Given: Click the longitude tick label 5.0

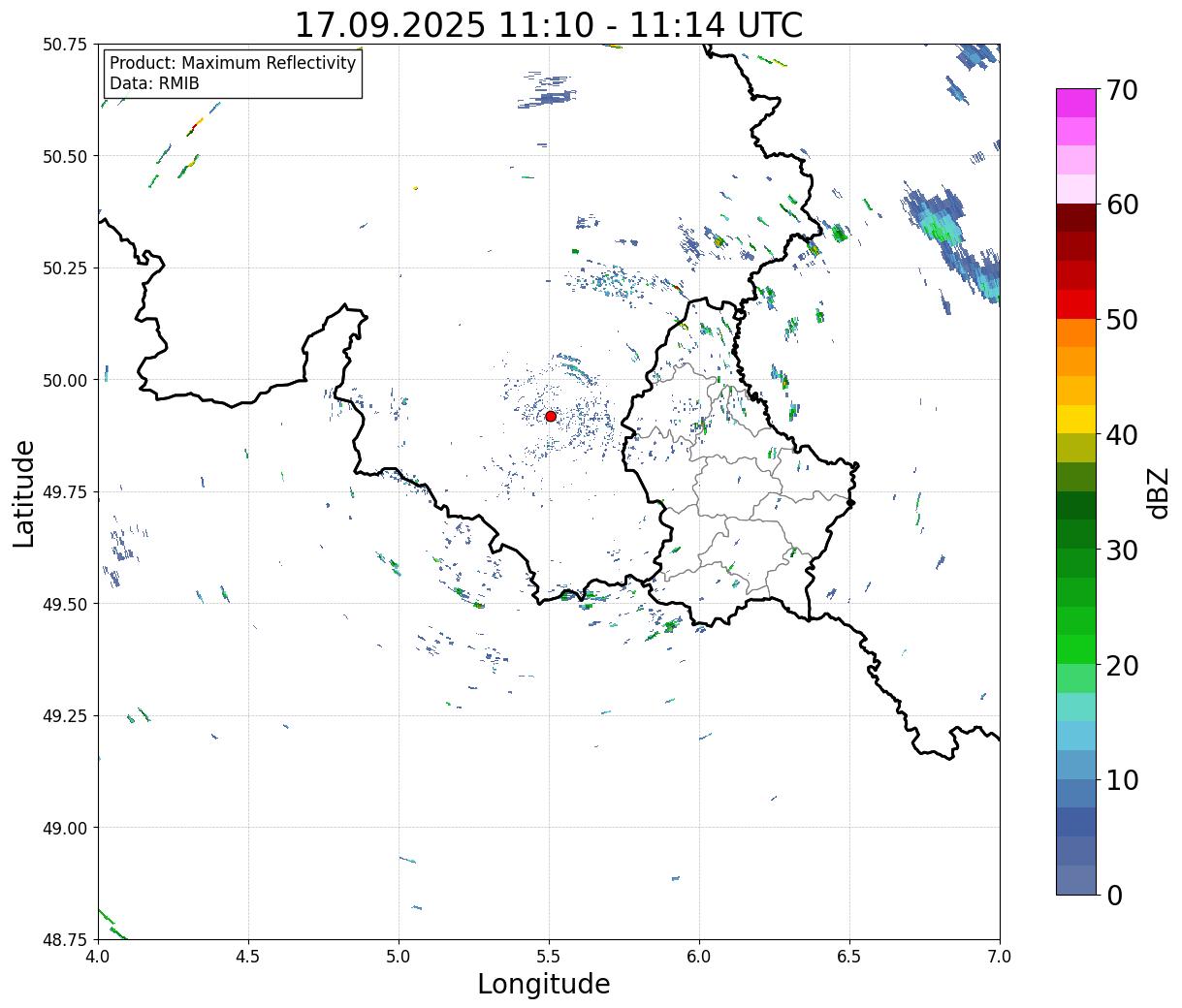Looking at the screenshot, I should point(399,957).
